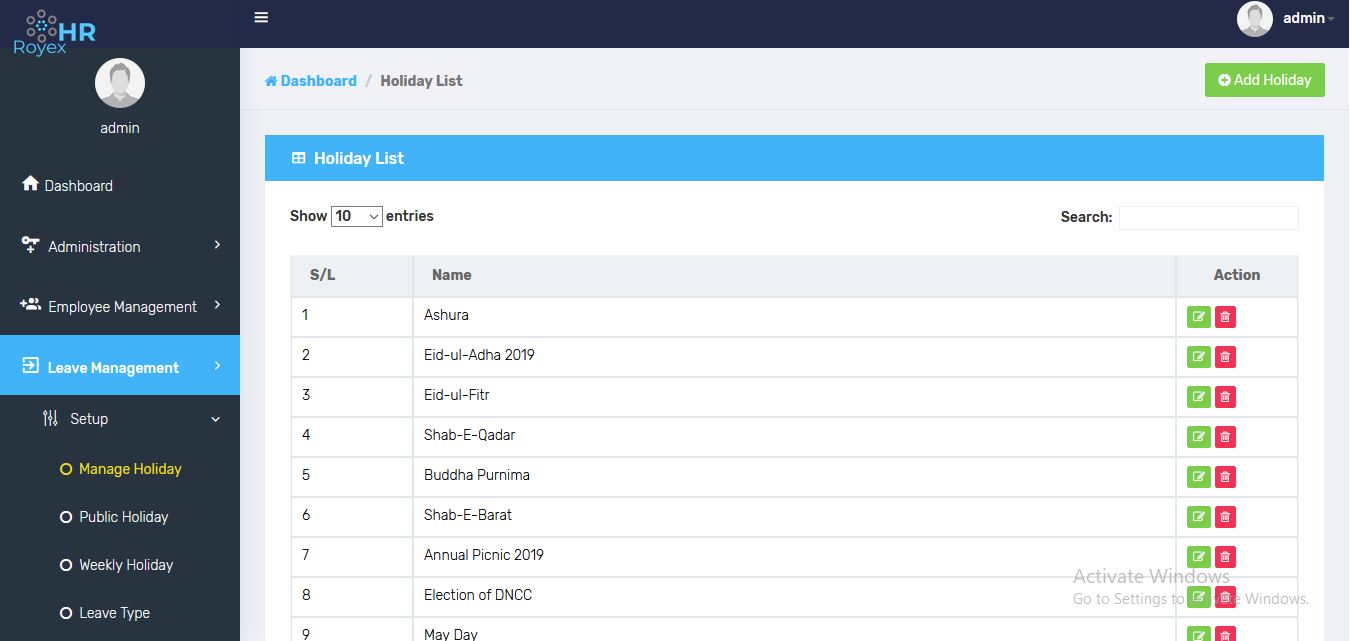Click trash icon for Buddha Purnima
1350x641 pixels.
pyautogui.click(x=1225, y=477)
